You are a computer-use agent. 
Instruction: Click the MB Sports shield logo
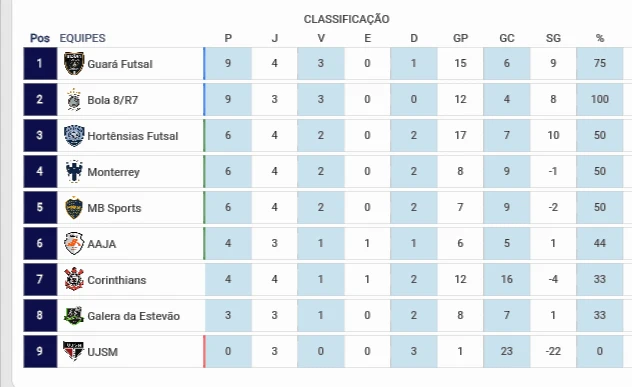click(x=74, y=208)
